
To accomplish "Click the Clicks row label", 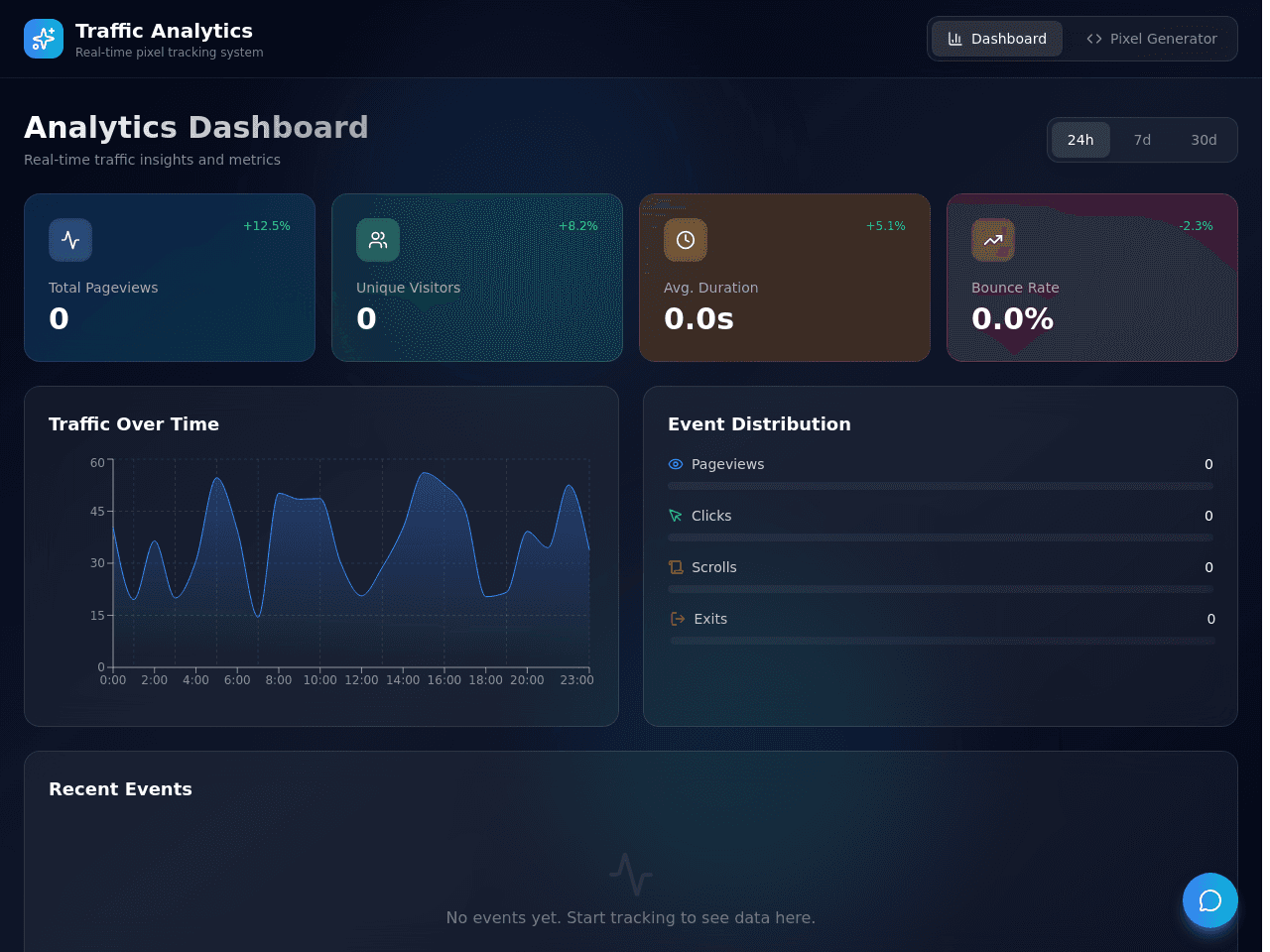I will (711, 516).
